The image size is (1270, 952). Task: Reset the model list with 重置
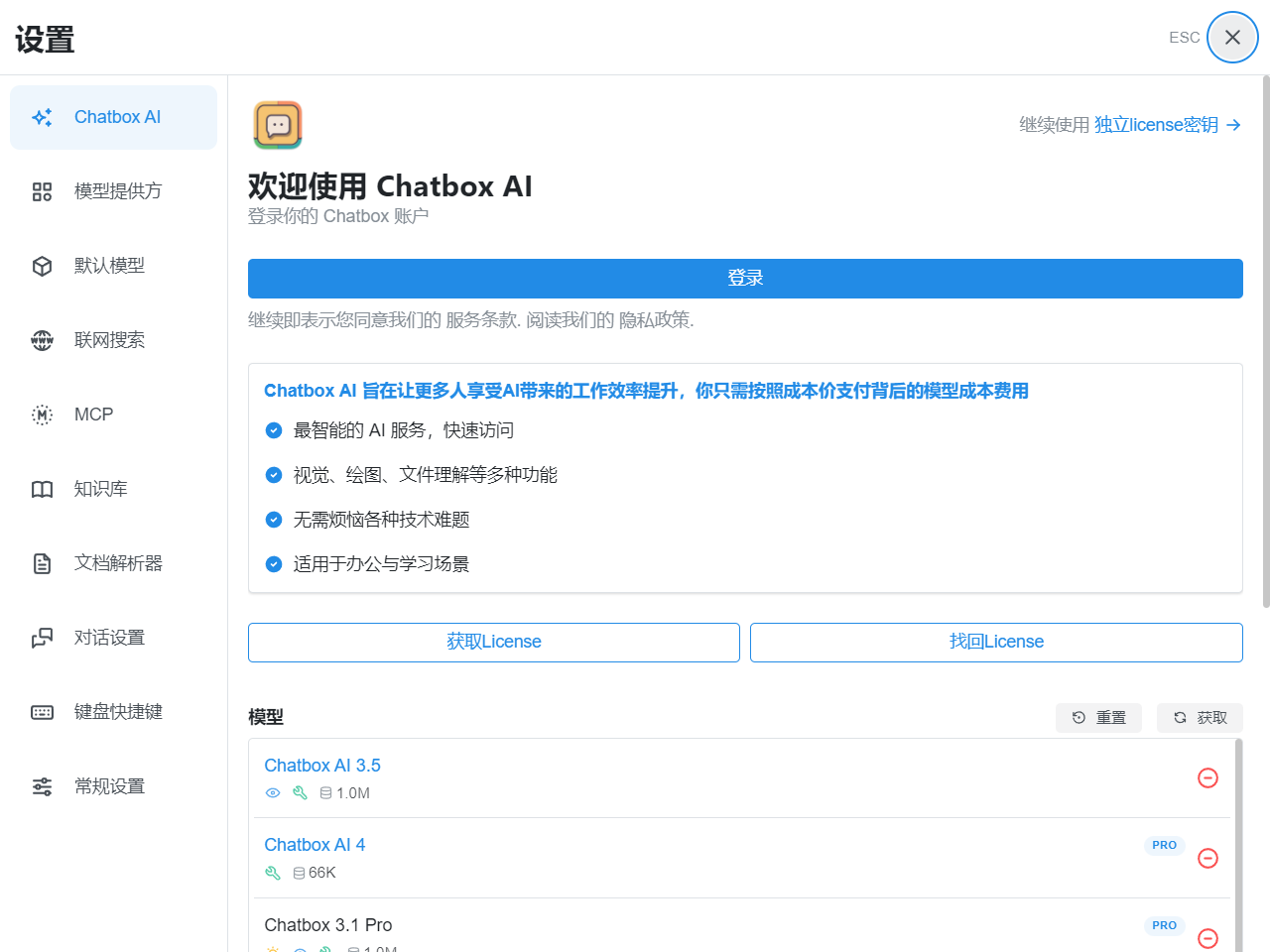[1098, 718]
